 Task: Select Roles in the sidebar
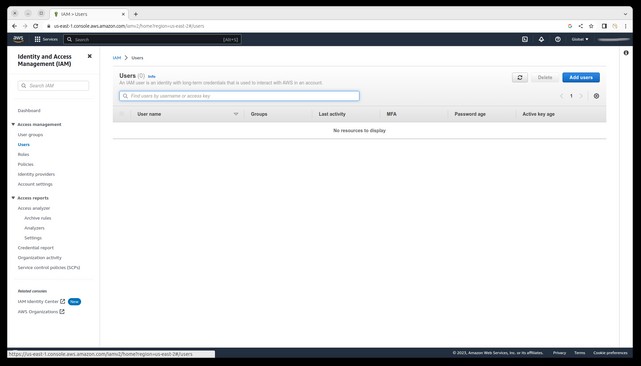click(23, 154)
